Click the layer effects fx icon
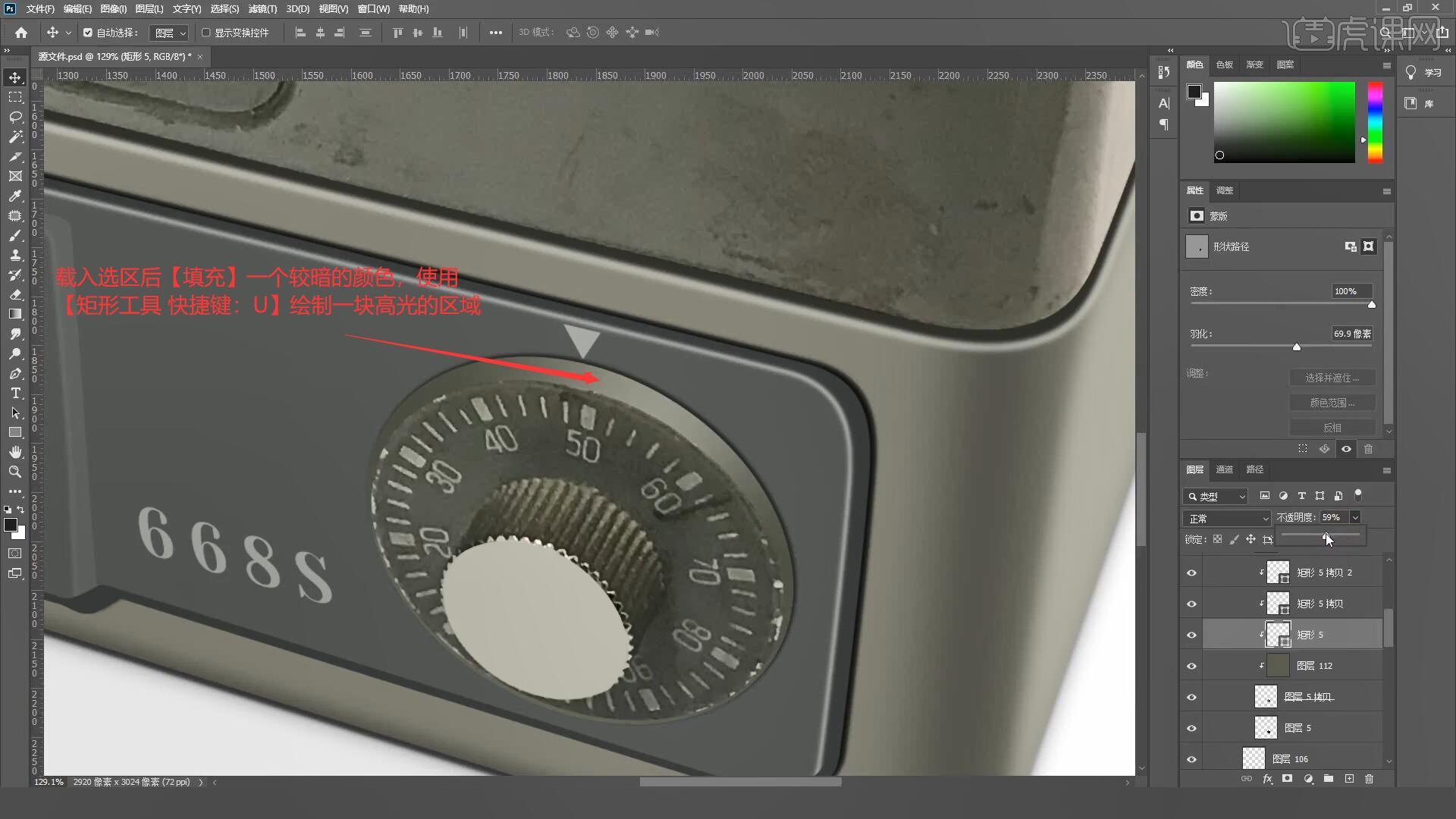Screen dimensions: 1456x819 pos(1267,779)
